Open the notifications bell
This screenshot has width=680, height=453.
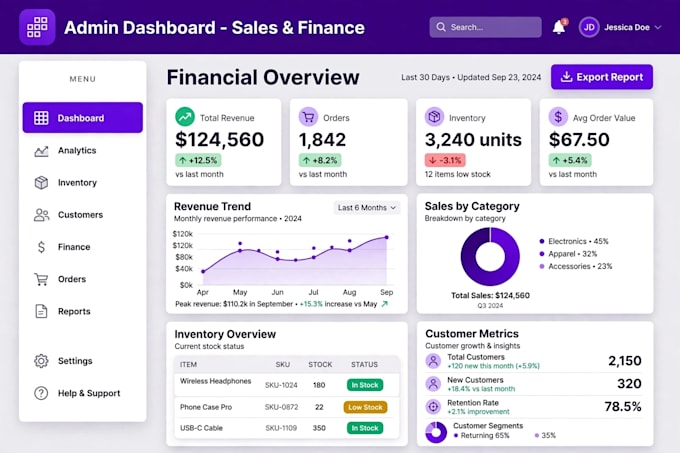point(559,27)
